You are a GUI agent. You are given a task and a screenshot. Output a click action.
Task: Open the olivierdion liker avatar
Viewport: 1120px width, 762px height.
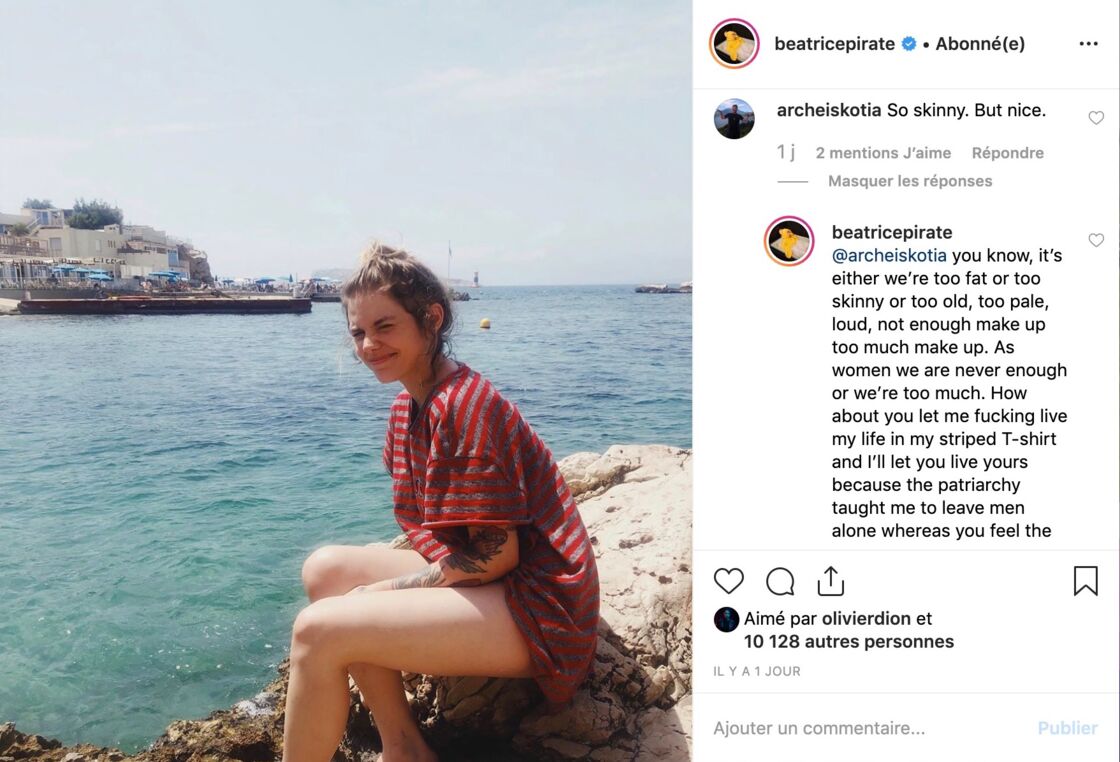click(726, 619)
